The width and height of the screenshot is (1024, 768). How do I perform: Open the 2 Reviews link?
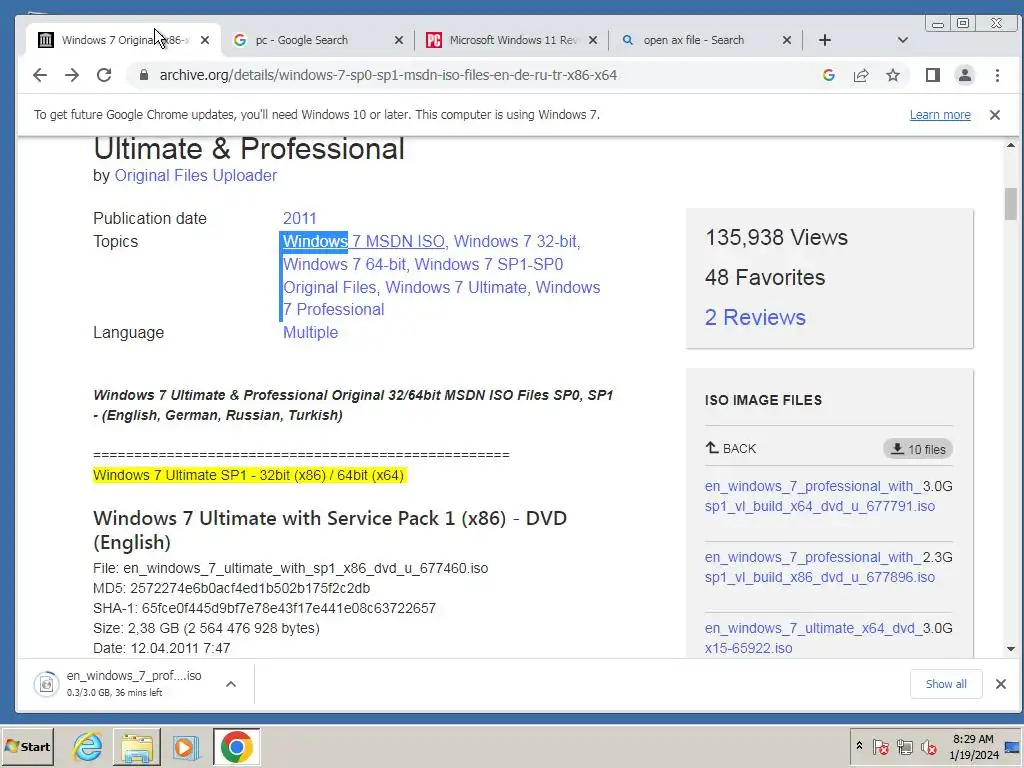[x=755, y=317]
